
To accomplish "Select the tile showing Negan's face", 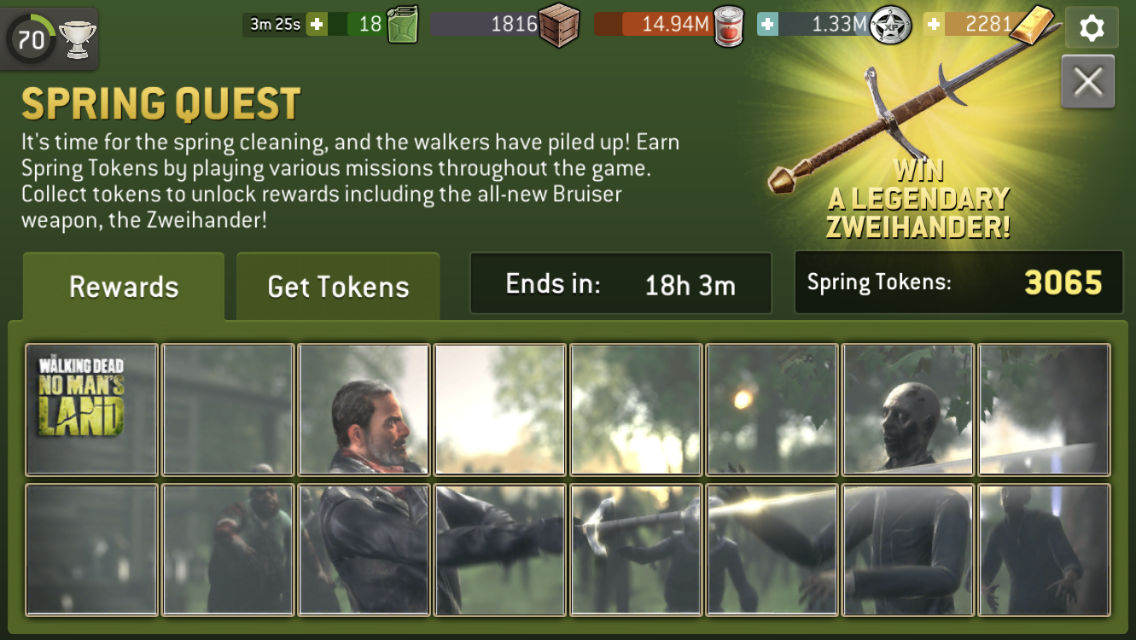I will (364, 410).
